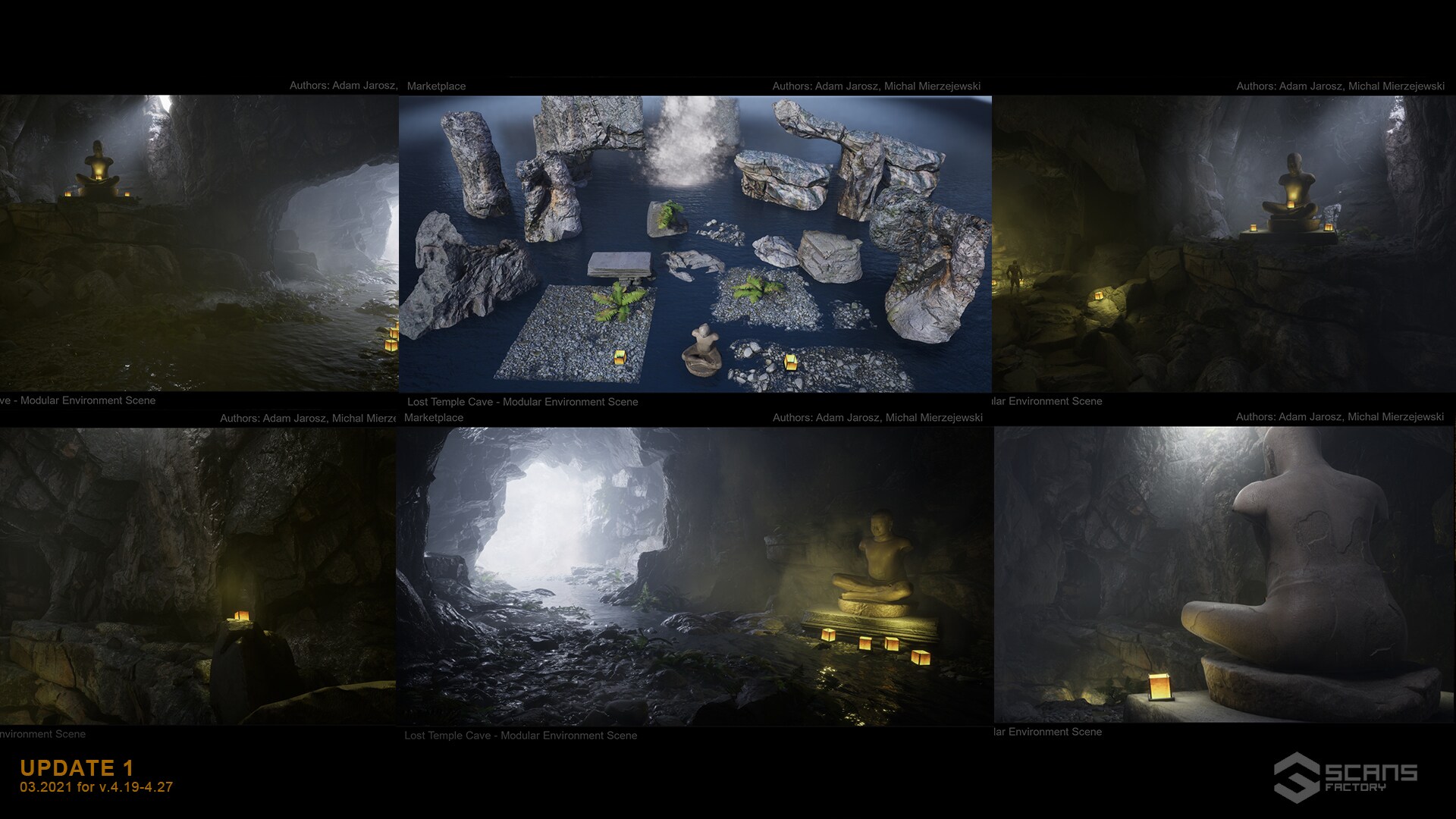1456x819 pixels.
Task: Click the 03.2021 for v.4.19-4.27 version text
Action: (x=96, y=787)
